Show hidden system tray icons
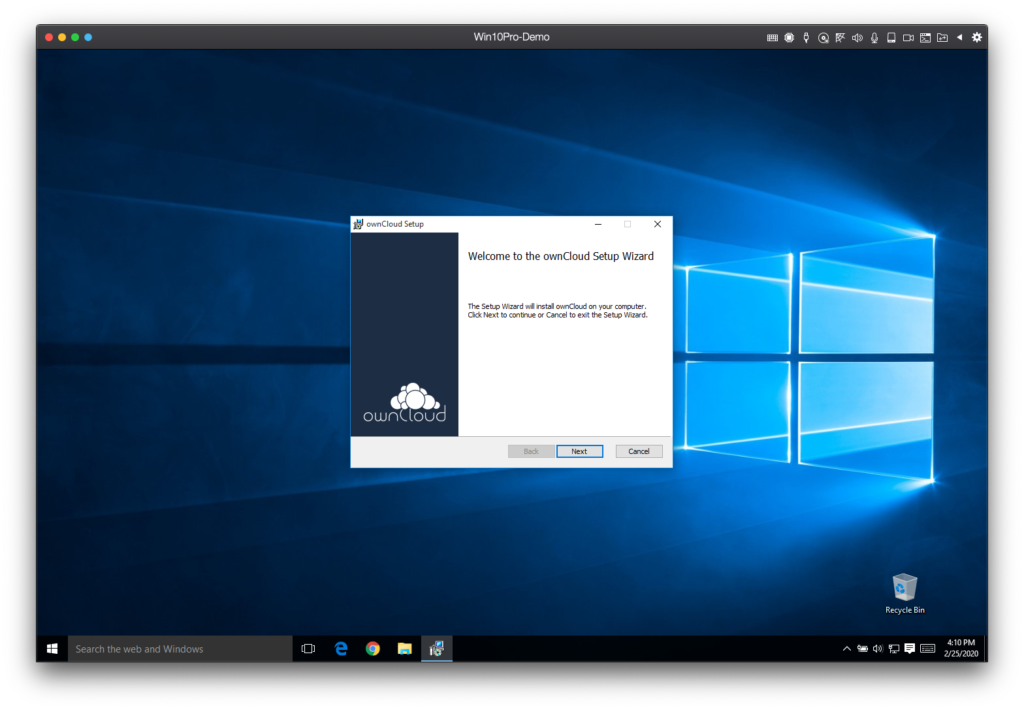This screenshot has width=1024, height=710. tap(846, 649)
